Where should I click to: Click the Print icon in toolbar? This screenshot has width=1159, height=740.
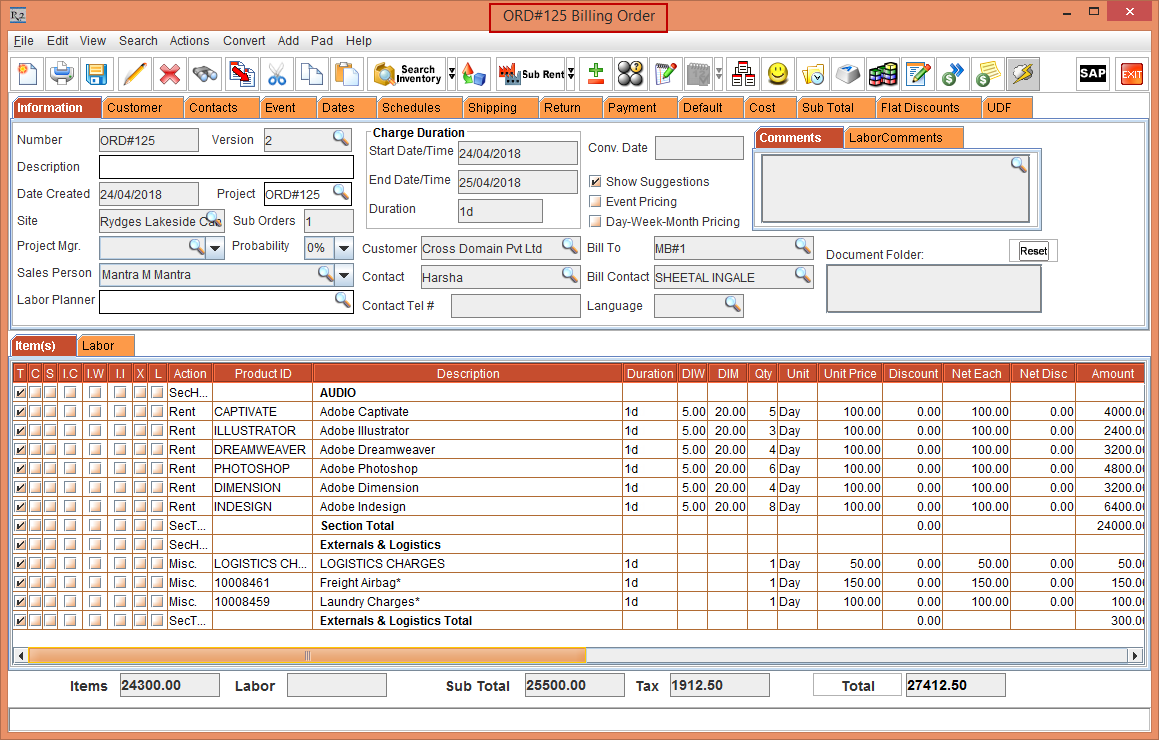pos(62,74)
